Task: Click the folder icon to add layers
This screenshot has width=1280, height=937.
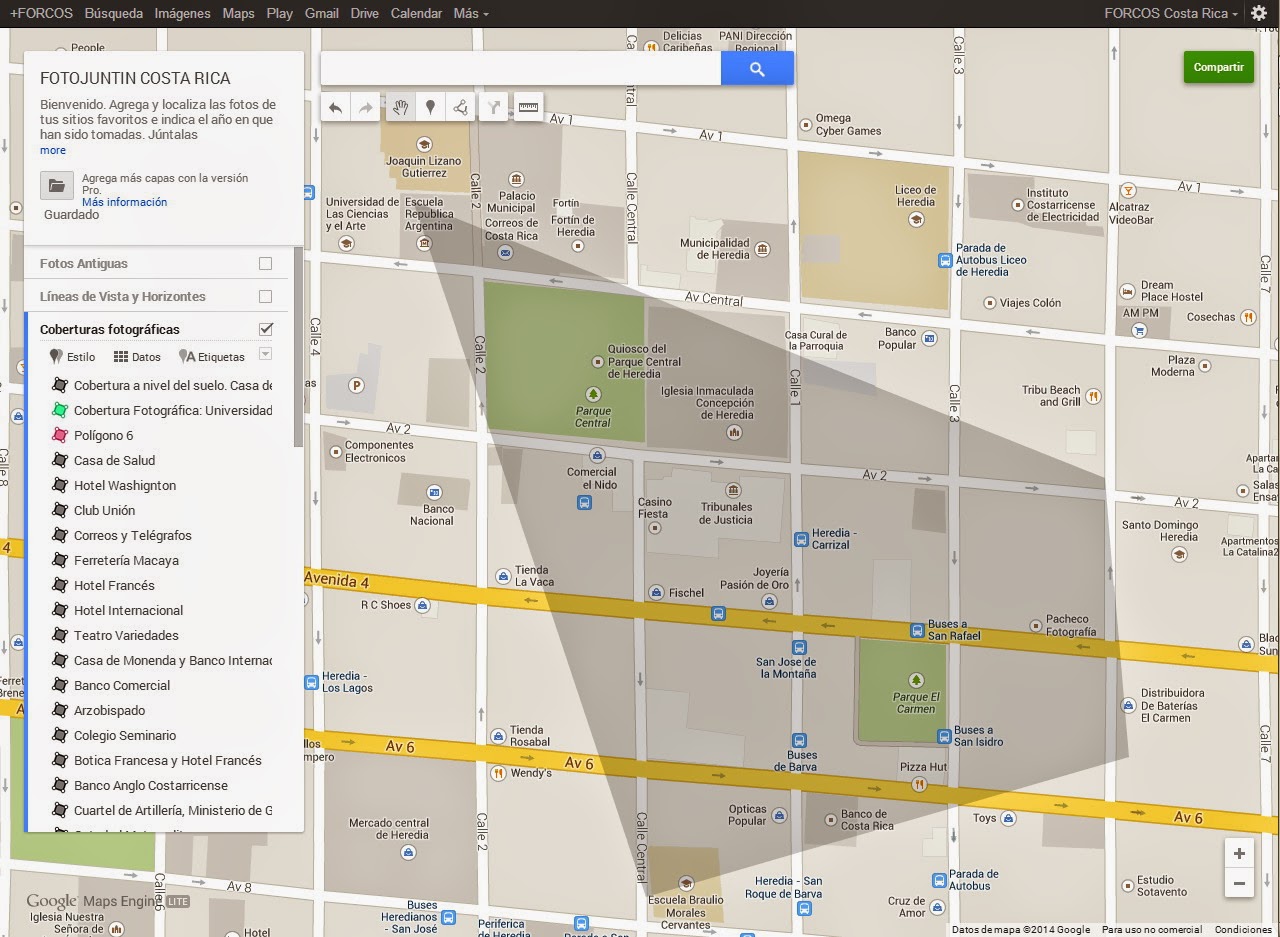Action: [x=57, y=185]
